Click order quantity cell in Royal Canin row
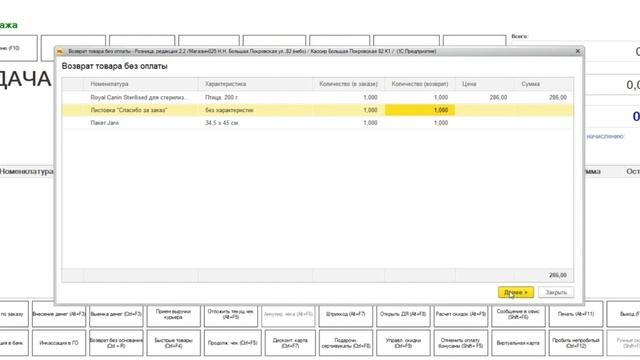This screenshot has height=360, width=640. (348, 97)
